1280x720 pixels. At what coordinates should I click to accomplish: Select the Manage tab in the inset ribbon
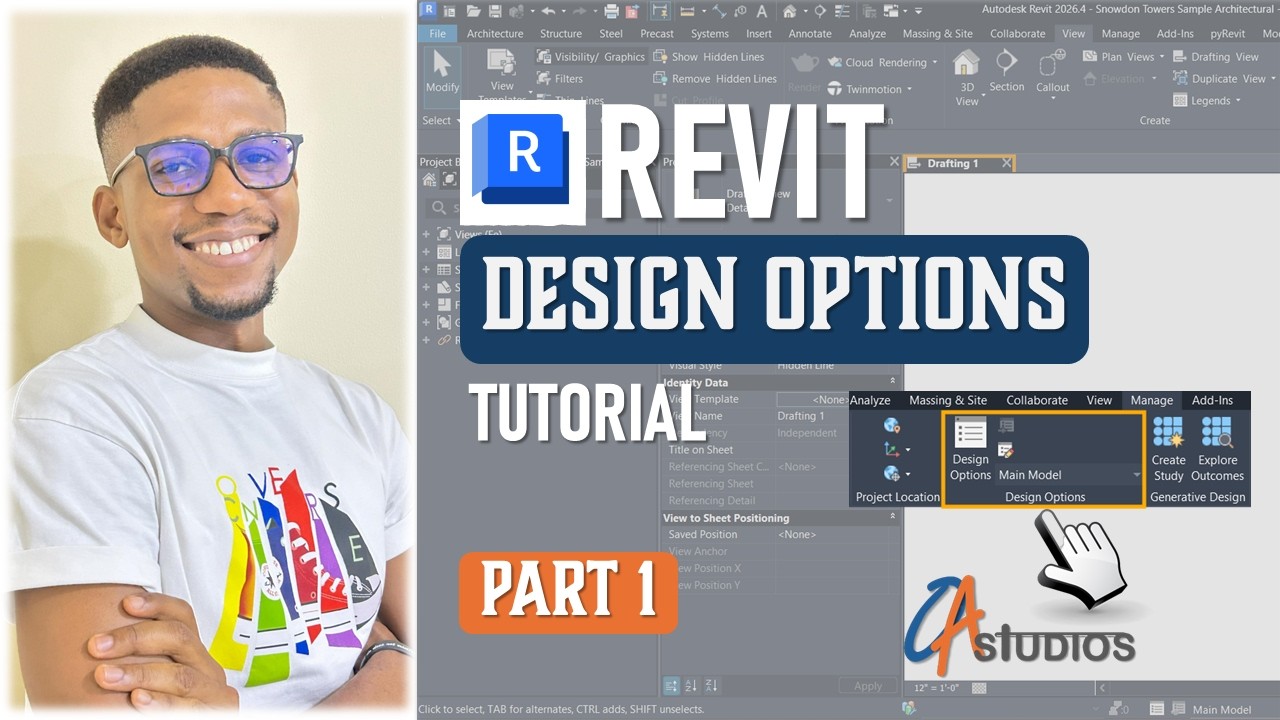[1151, 400]
